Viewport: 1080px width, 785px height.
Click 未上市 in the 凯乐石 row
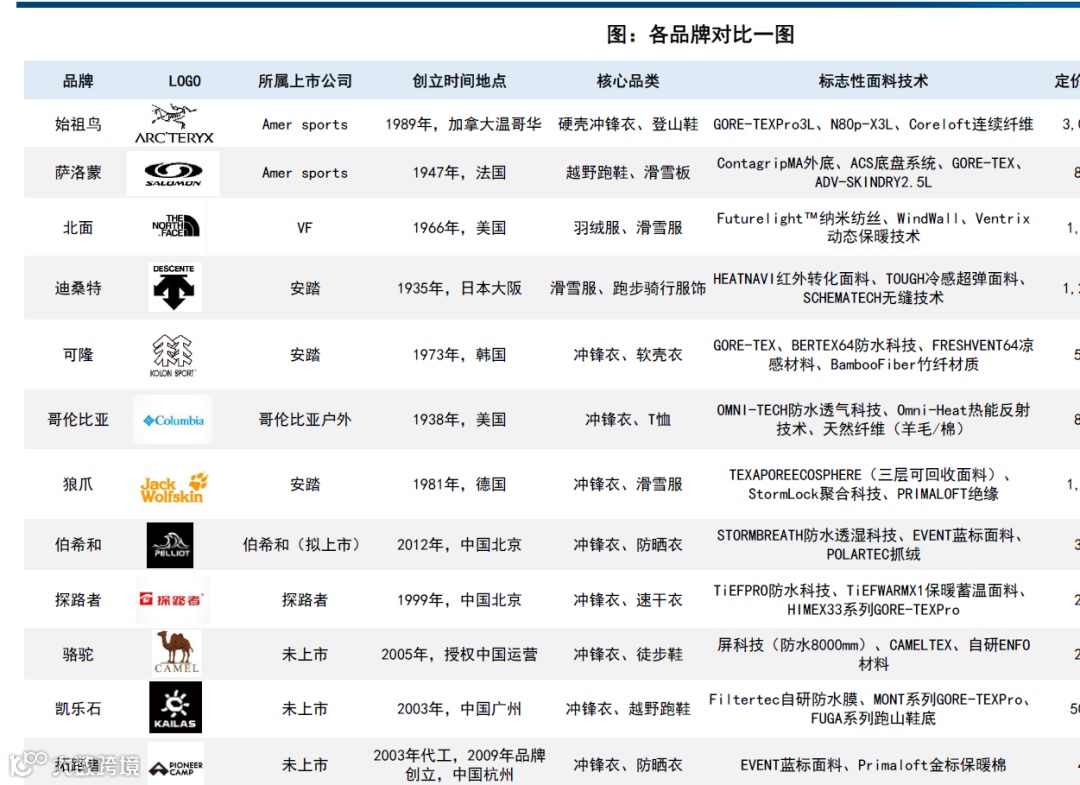tap(304, 709)
